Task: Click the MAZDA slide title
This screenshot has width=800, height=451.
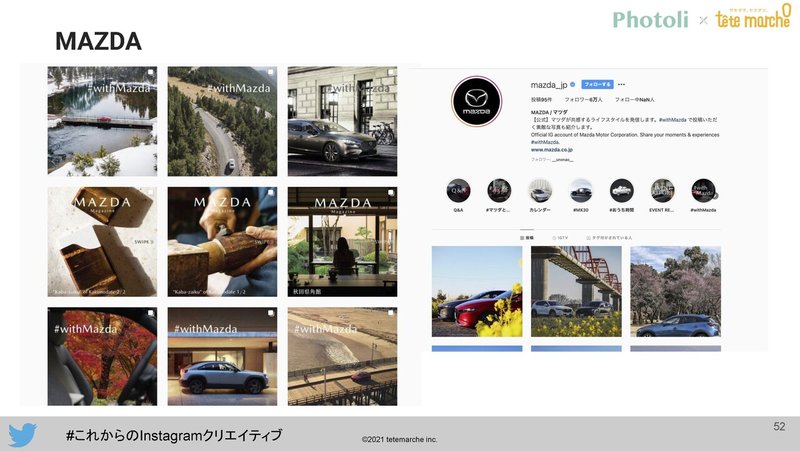Action: (x=98, y=41)
